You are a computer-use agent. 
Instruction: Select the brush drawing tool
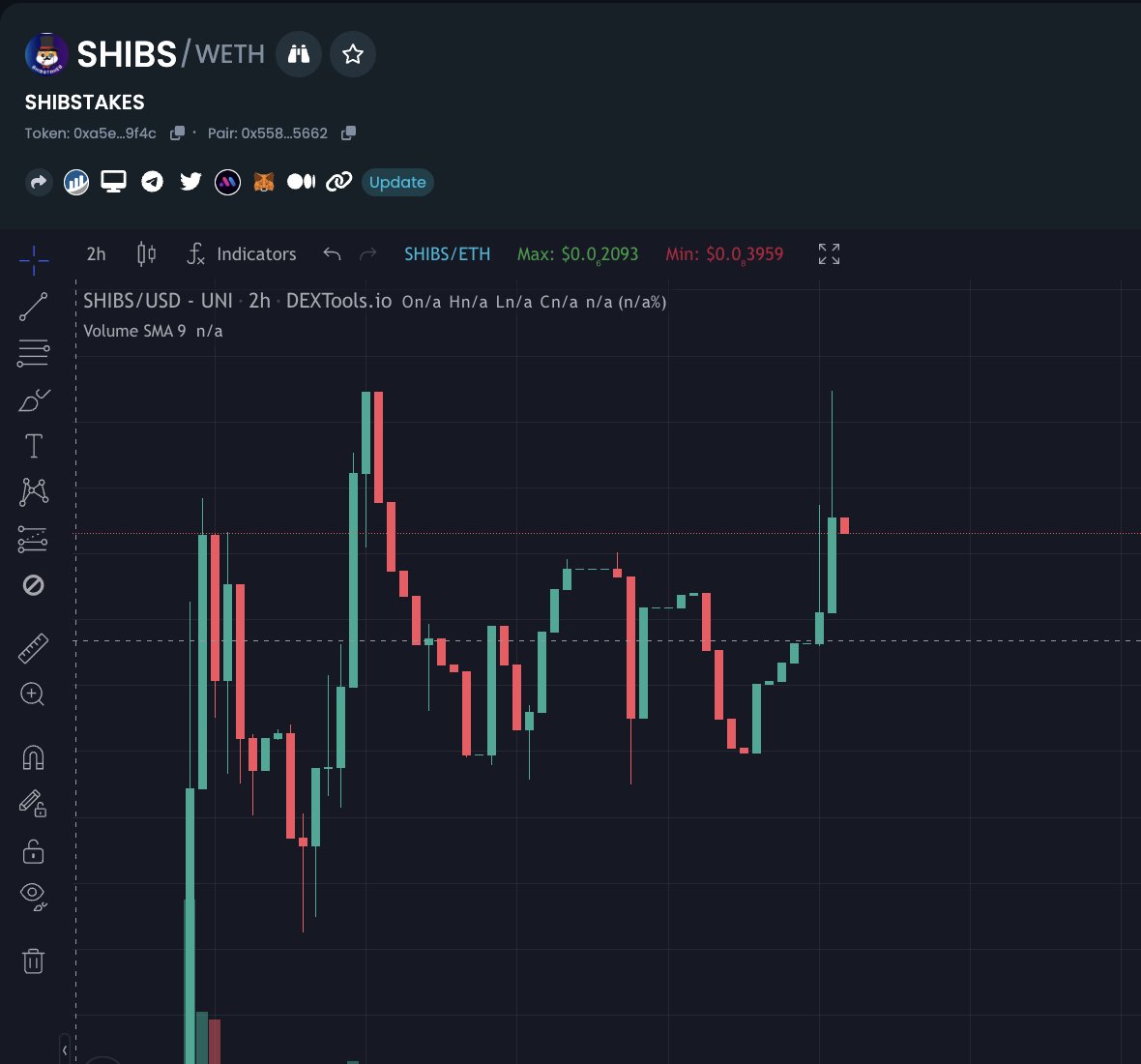click(34, 399)
